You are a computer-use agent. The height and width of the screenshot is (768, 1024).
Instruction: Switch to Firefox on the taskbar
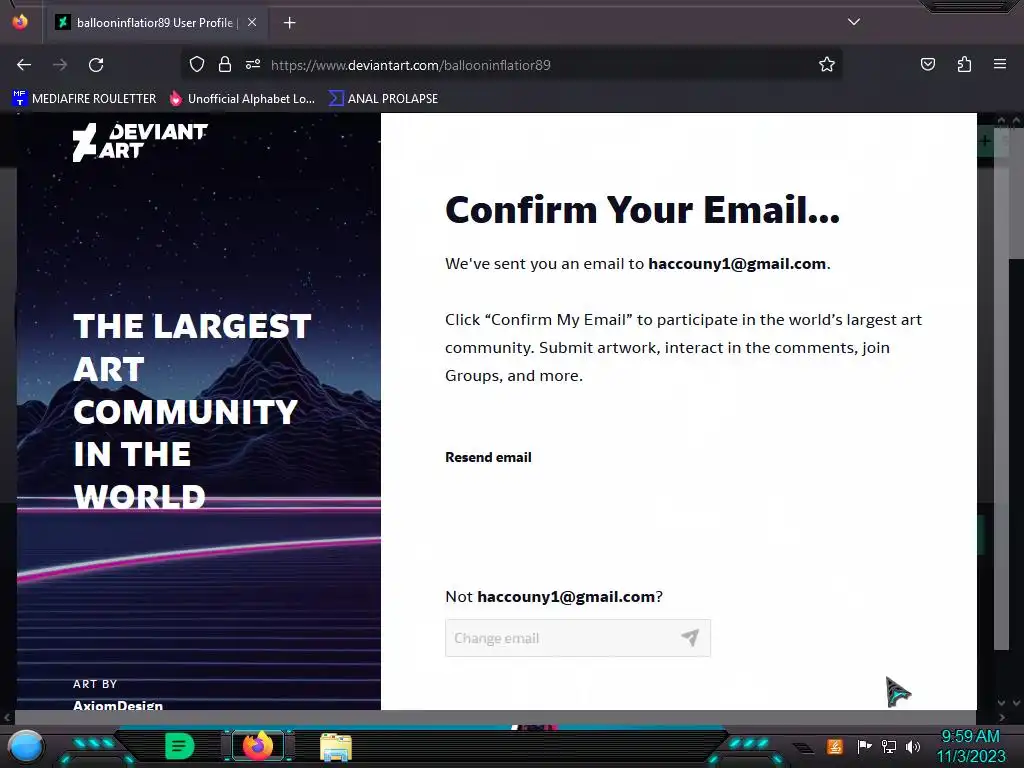258,745
